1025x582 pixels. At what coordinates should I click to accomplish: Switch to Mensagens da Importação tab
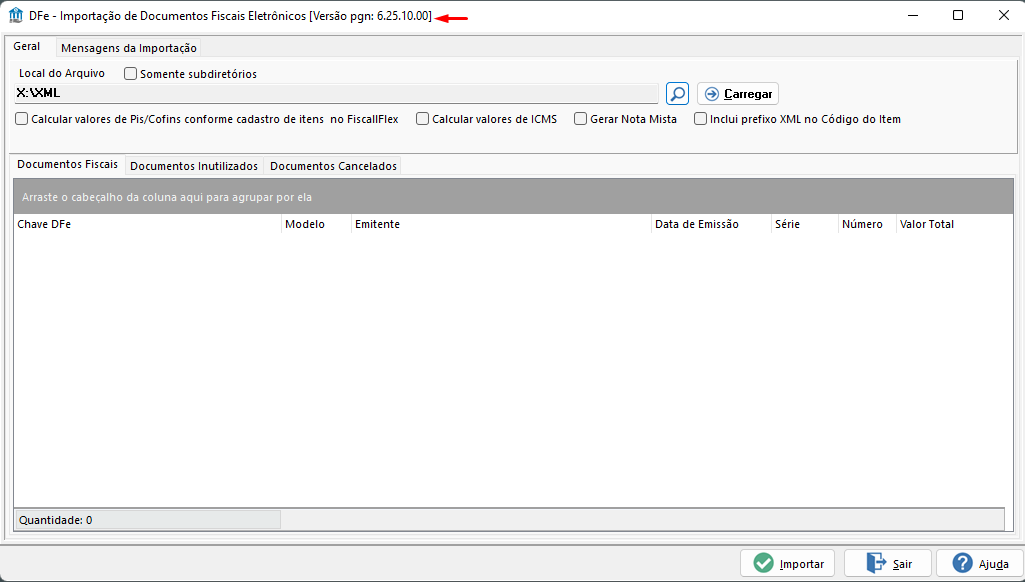[128, 47]
